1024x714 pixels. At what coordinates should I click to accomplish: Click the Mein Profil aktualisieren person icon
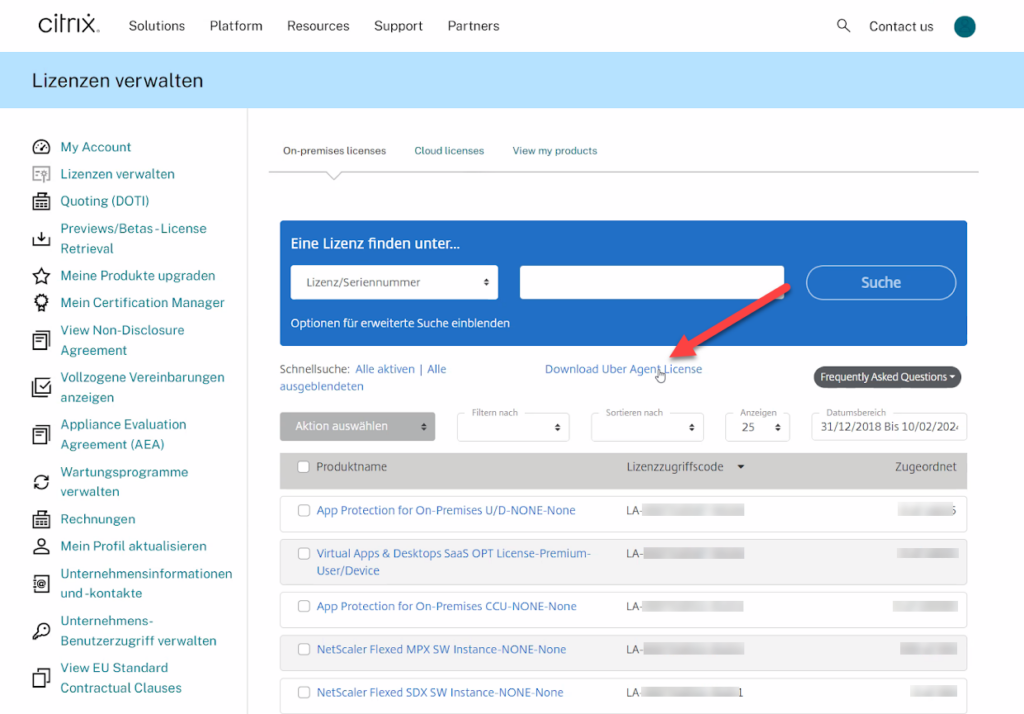(41, 547)
